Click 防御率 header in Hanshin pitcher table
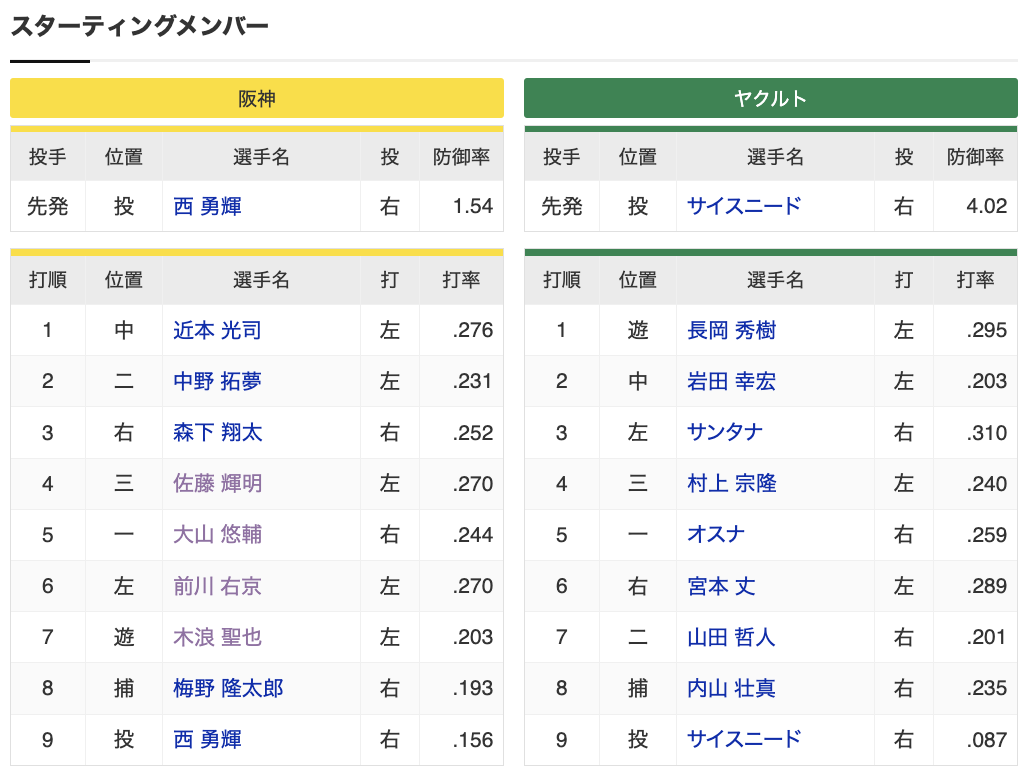 (461, 156)
